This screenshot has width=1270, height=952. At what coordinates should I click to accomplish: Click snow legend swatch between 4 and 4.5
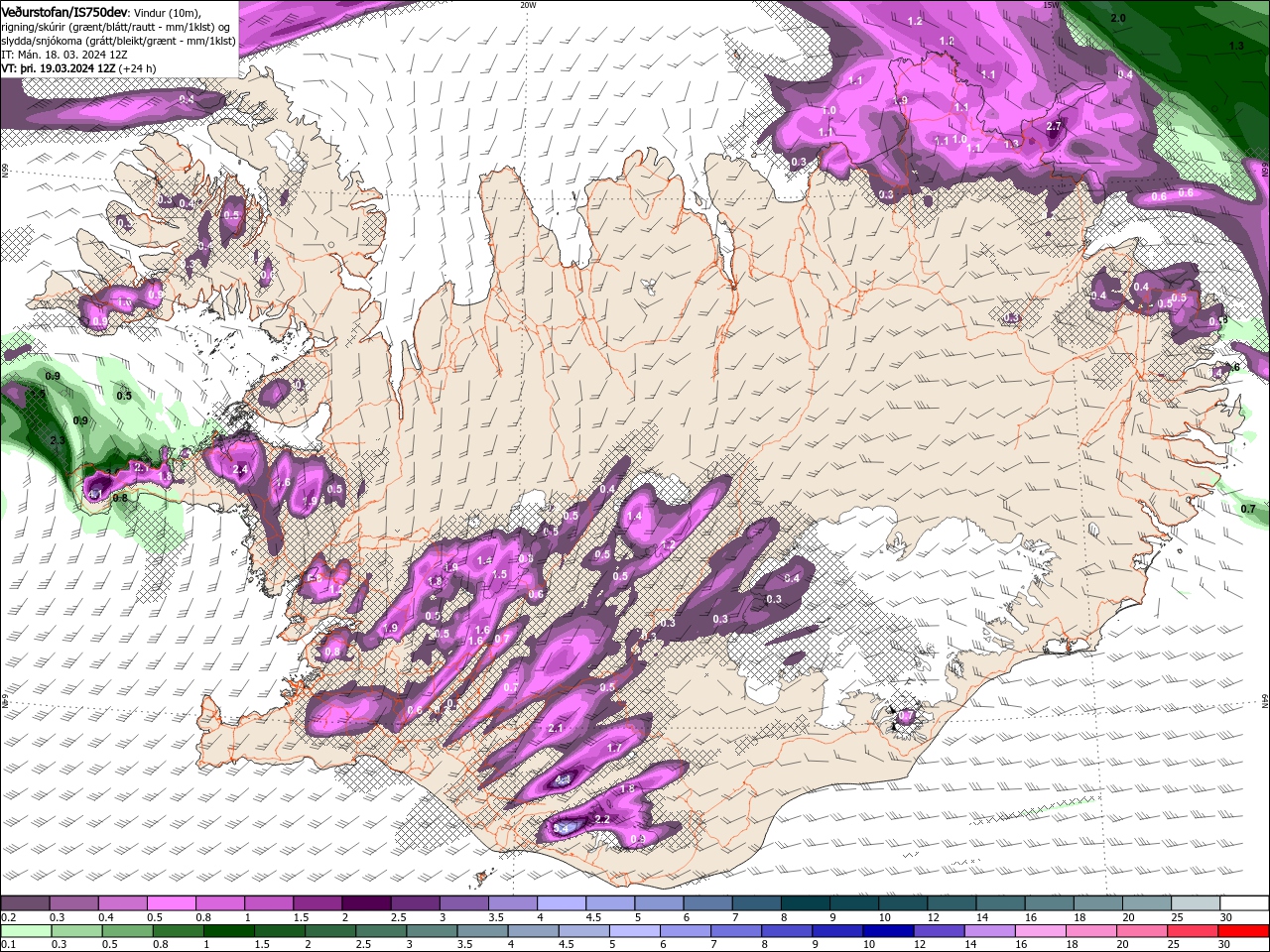[x=562, y=902]
